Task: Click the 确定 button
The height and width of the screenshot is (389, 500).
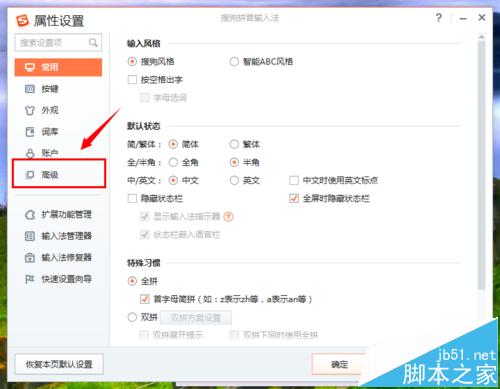Action: (339, 364)
